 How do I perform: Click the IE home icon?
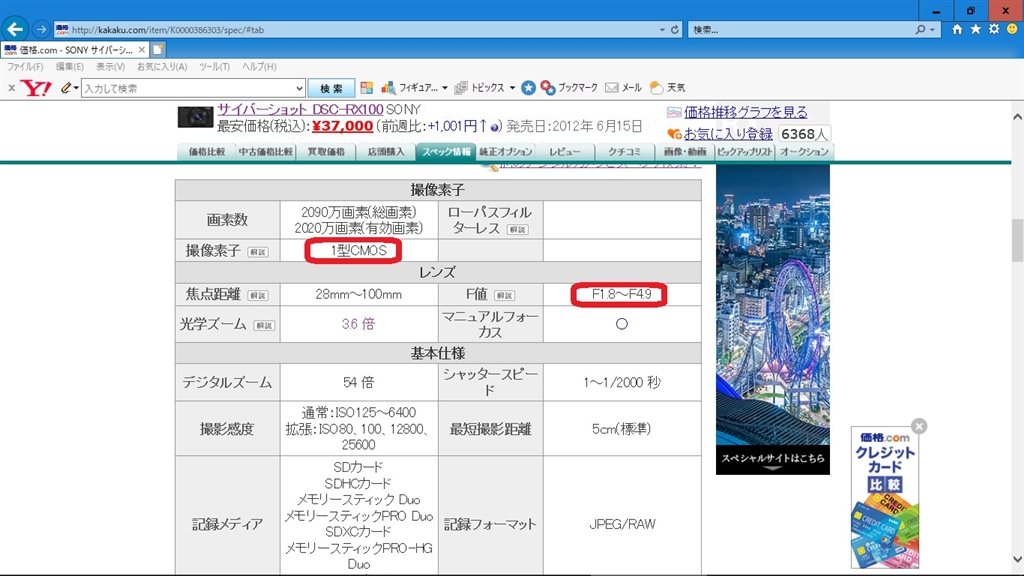click(x=958, y=30)
